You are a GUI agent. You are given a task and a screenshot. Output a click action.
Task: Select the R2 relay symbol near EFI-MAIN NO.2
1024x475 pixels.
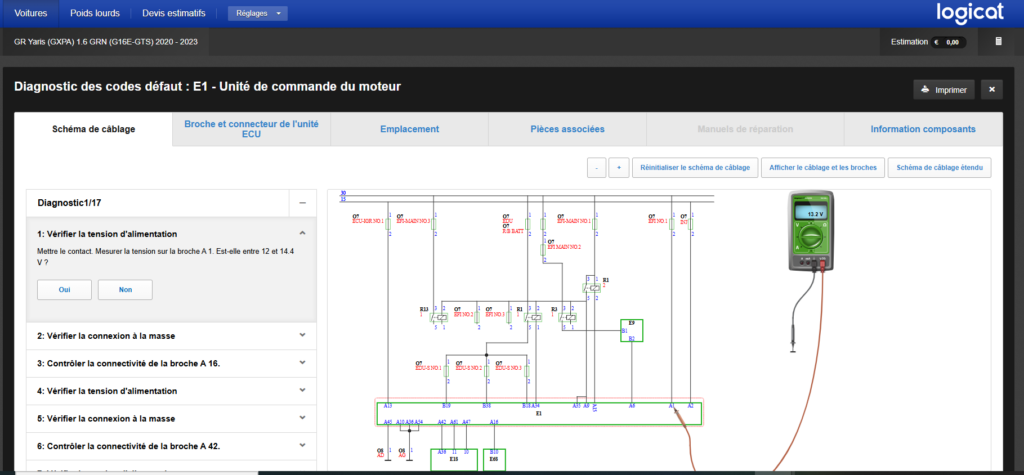click(x=591, y=287)
